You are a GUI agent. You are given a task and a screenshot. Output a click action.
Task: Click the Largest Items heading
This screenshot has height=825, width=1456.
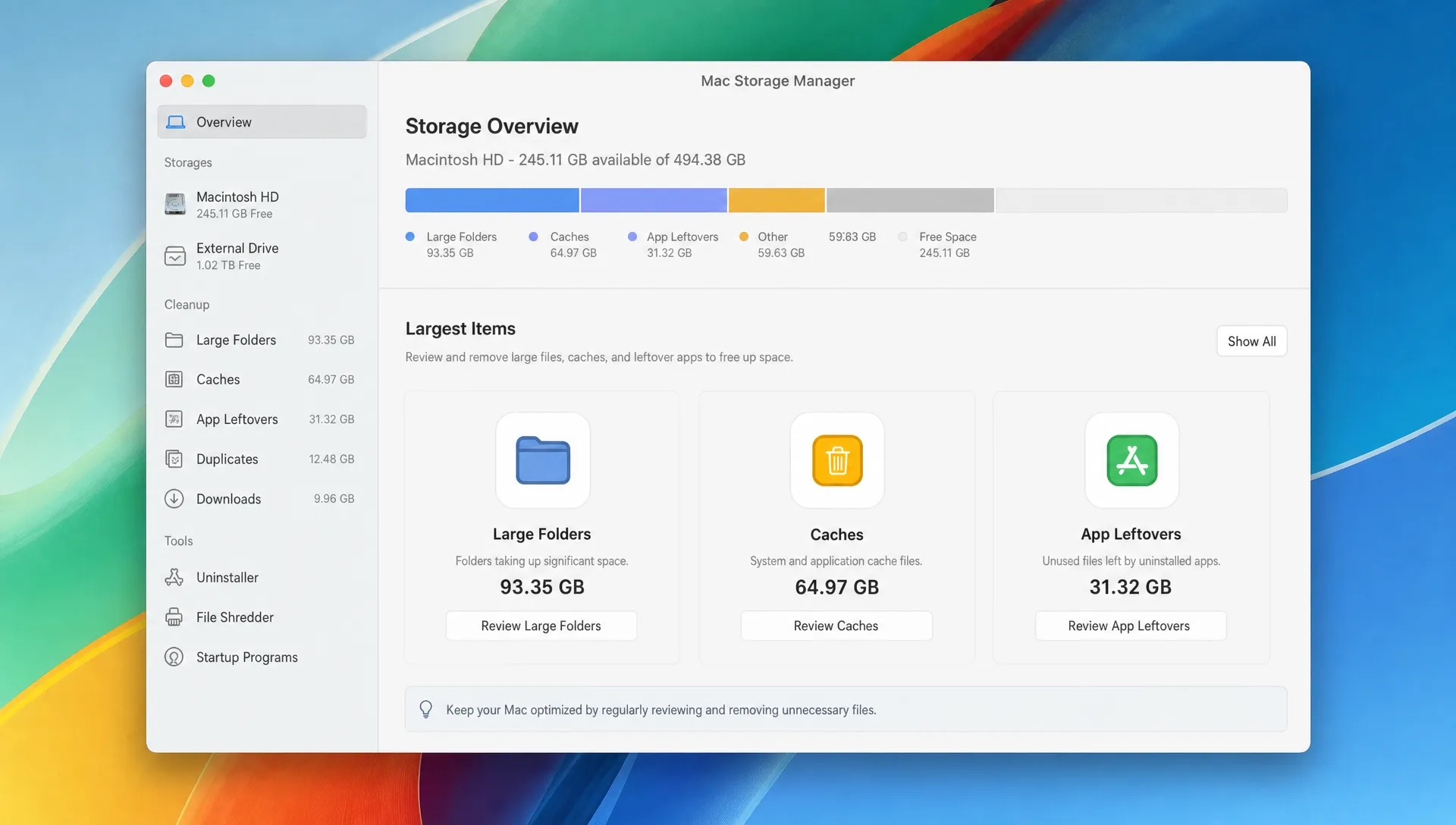(x=460, y=328)
